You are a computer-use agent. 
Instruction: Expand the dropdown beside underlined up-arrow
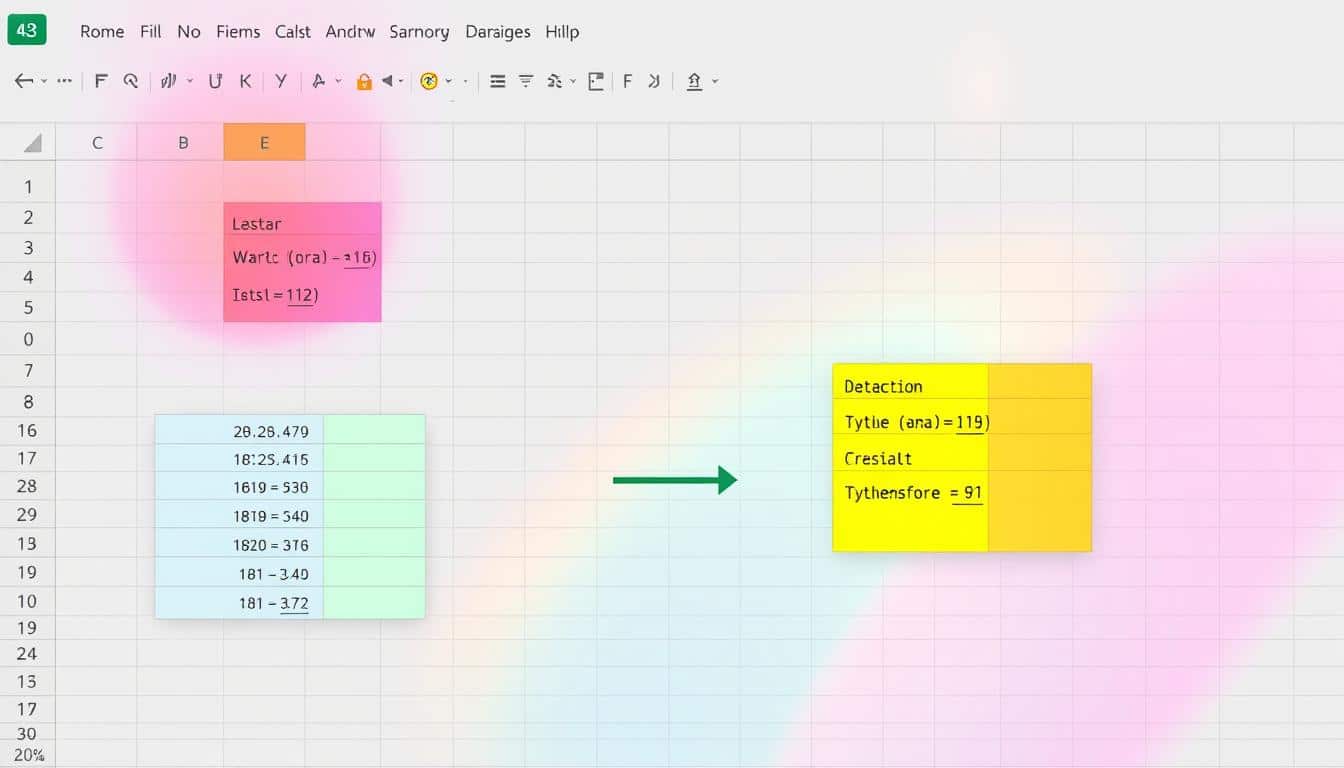coord(715,82)
